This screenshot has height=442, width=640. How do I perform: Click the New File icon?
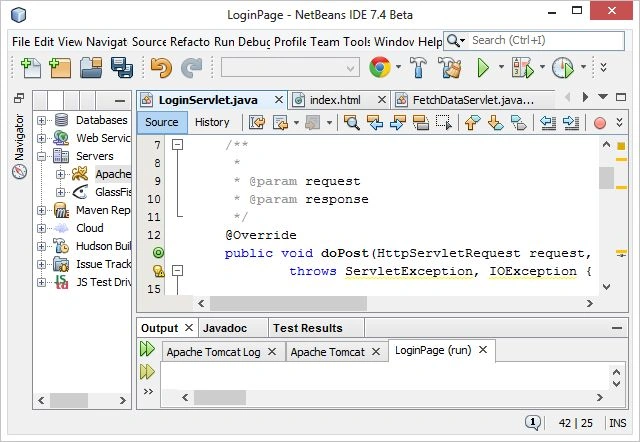tap(30, 68)
